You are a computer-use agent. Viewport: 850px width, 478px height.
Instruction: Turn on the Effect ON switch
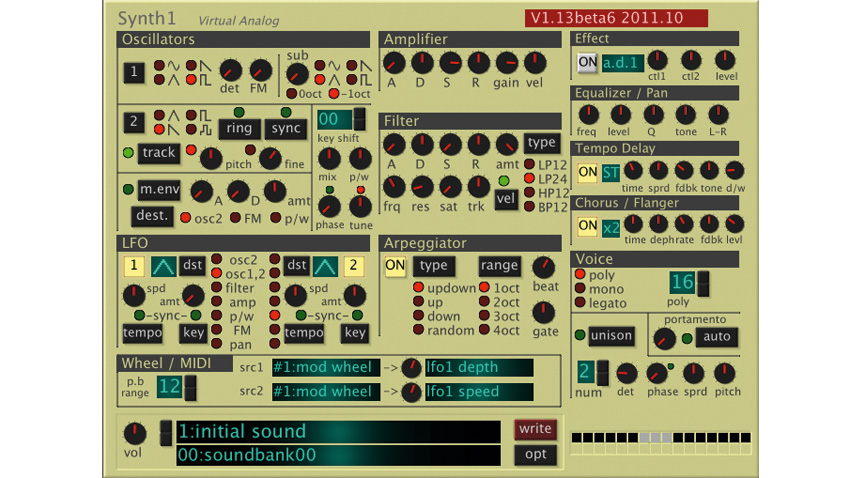pyautogui.click(x=588, y=62)
